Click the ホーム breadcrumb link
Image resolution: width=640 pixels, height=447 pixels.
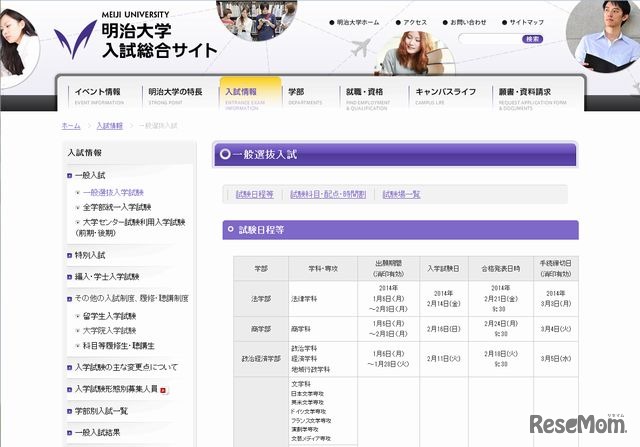(71, 126)
